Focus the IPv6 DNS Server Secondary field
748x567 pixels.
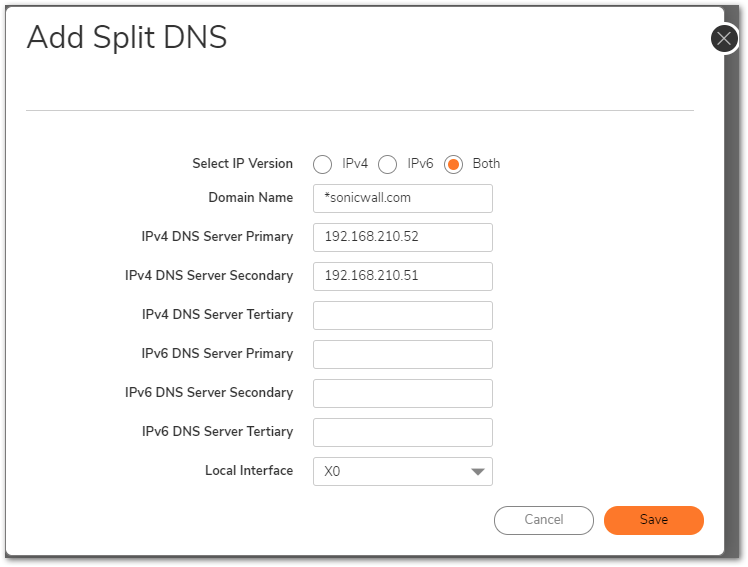tap(403, 393)
